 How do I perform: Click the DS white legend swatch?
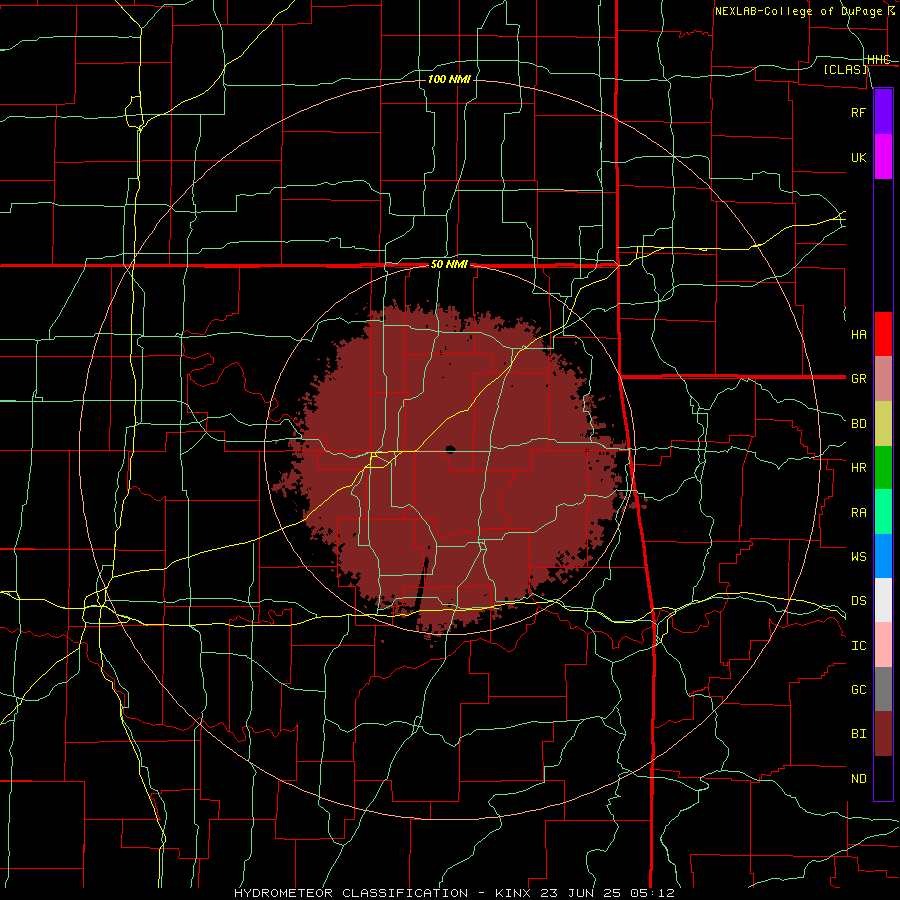(883, 600)
